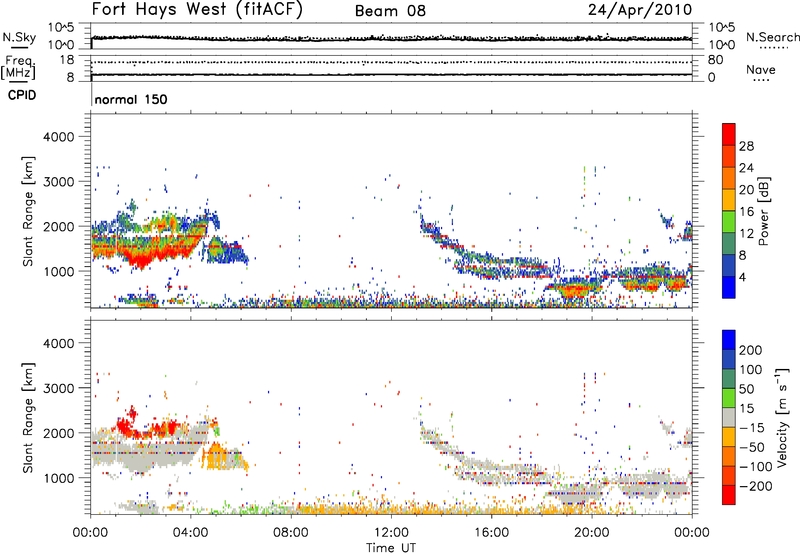
Task: Select the -100 label on velocity color bar
Action: 755,467
